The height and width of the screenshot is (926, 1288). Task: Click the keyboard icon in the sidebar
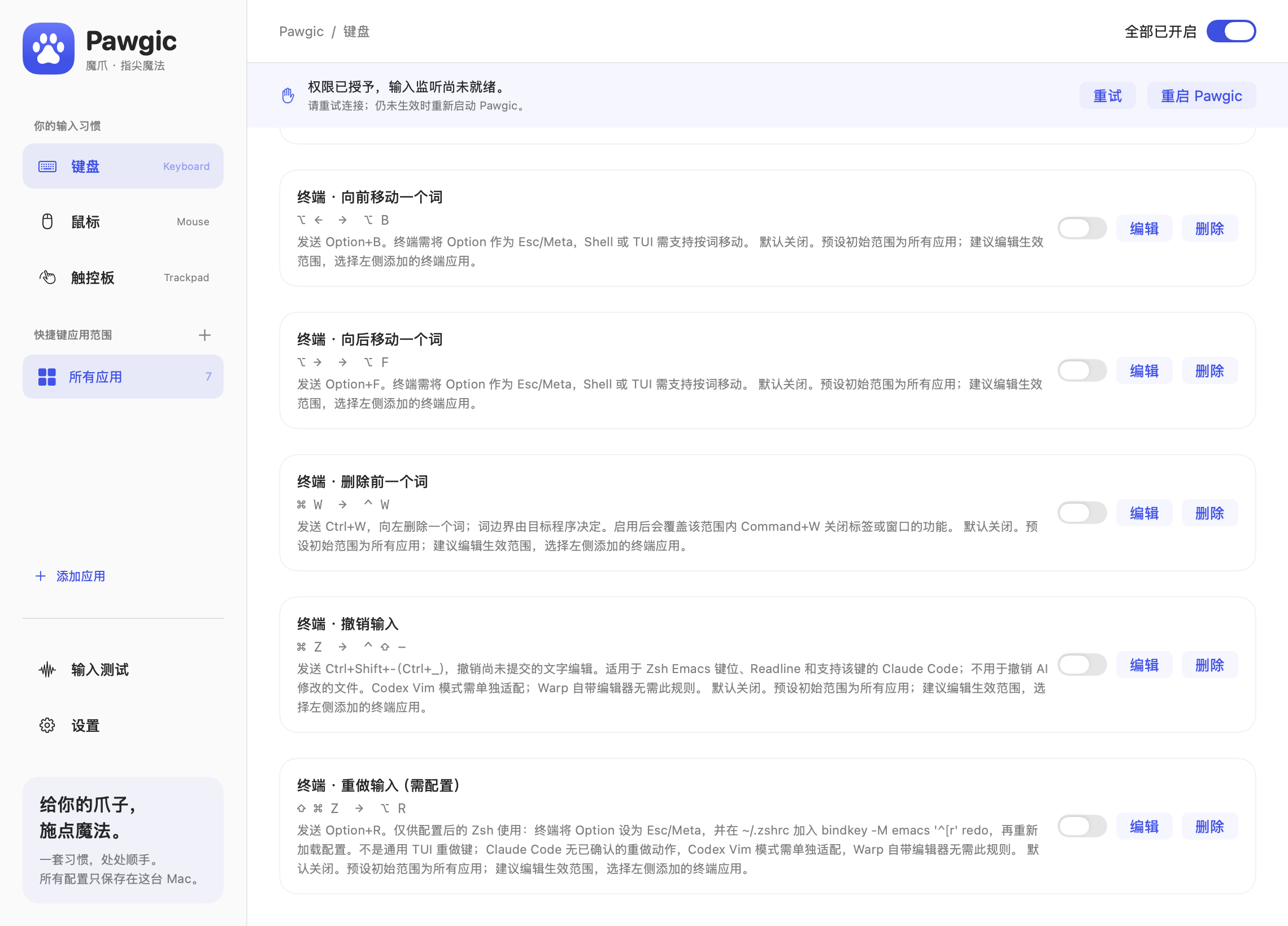click(47, 167)
